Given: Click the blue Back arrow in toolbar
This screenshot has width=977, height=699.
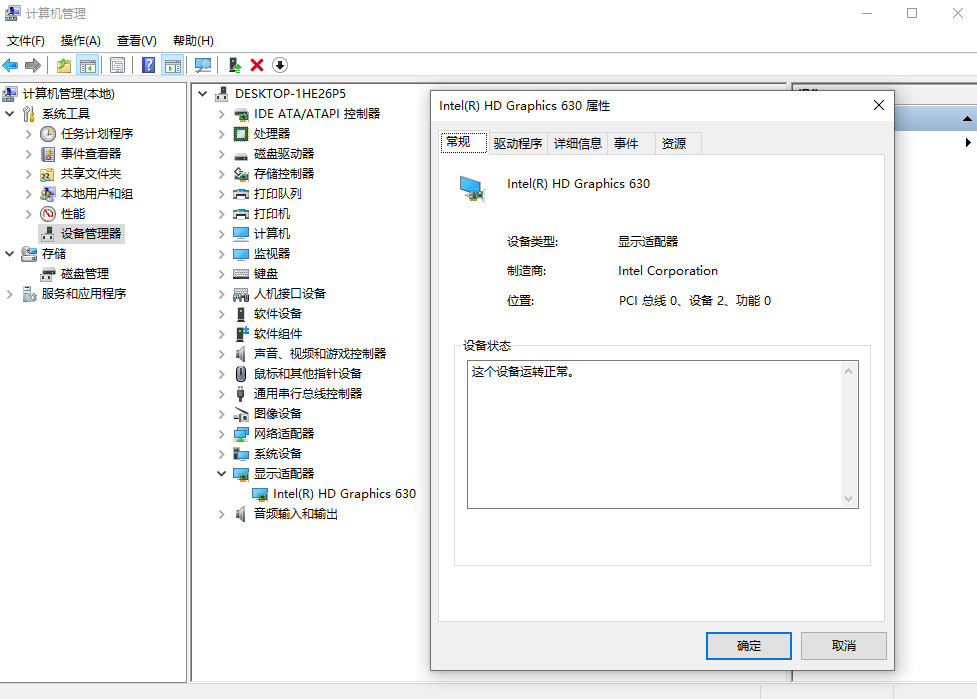Looking at the screenshot, I should [10, 65].
